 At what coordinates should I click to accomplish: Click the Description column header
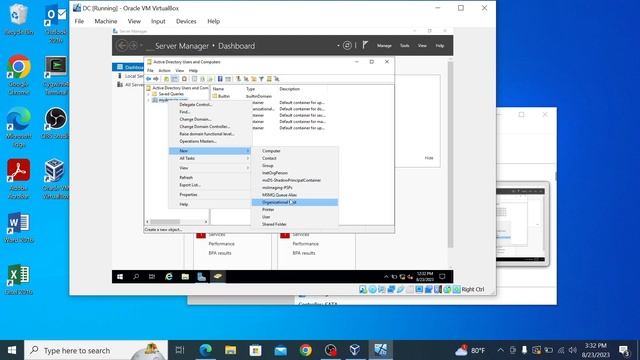289,89
